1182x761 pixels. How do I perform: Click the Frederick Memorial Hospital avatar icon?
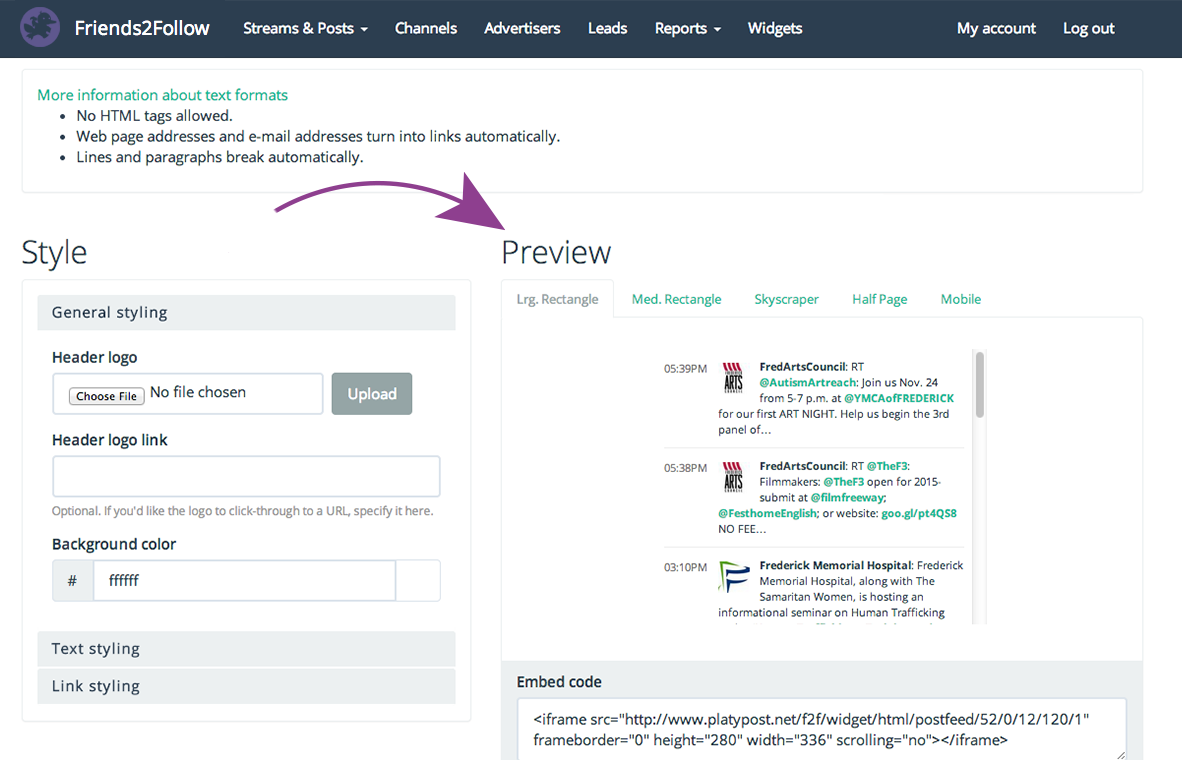point(733,577)
